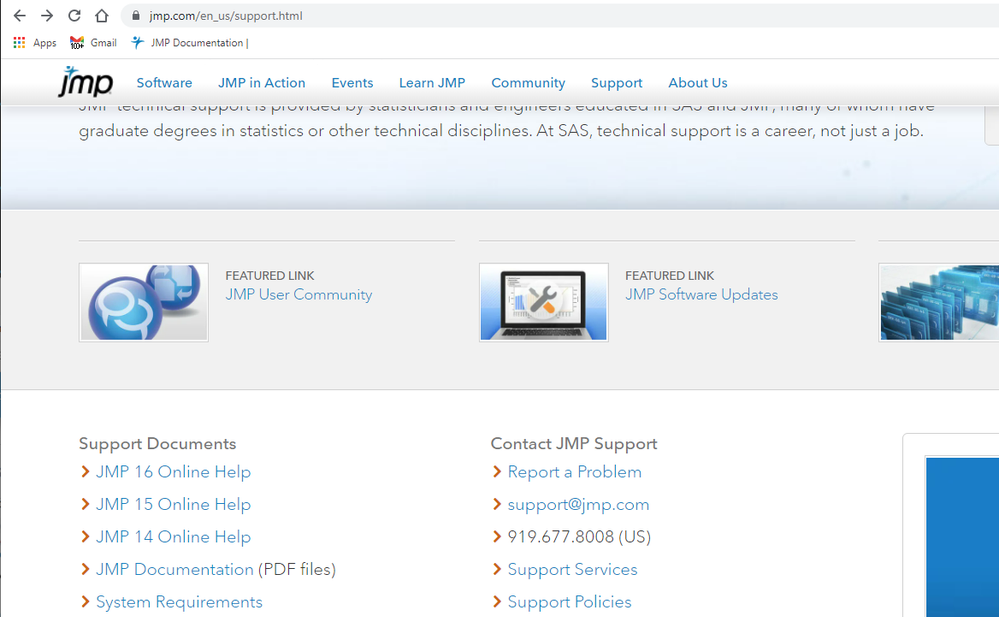999x617 pixels.
Task: Open the Support Services link
Action: pos(573,569)
